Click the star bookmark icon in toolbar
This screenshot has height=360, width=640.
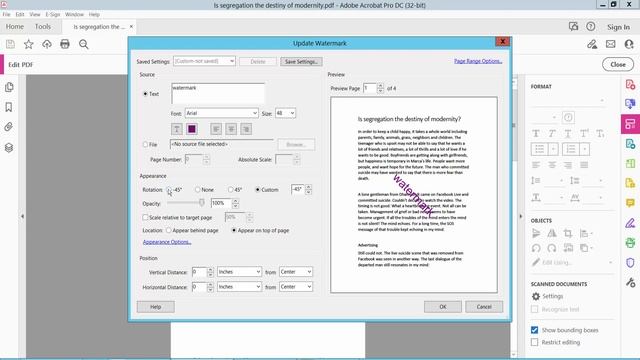(x=29, y=44)
